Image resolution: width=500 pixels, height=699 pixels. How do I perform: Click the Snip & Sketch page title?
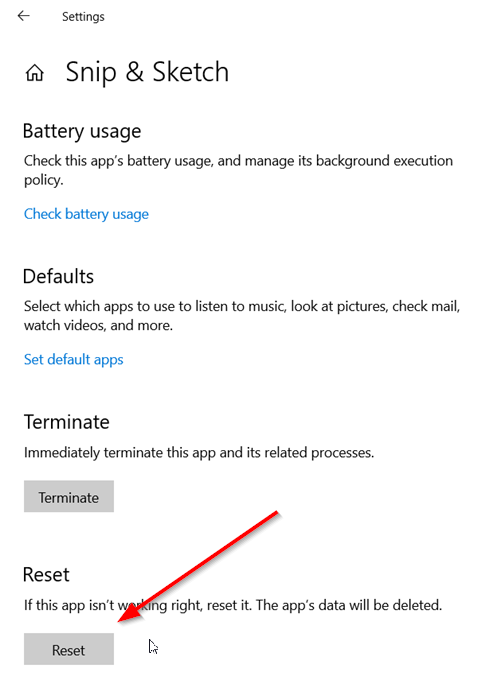tap(147, 72)
